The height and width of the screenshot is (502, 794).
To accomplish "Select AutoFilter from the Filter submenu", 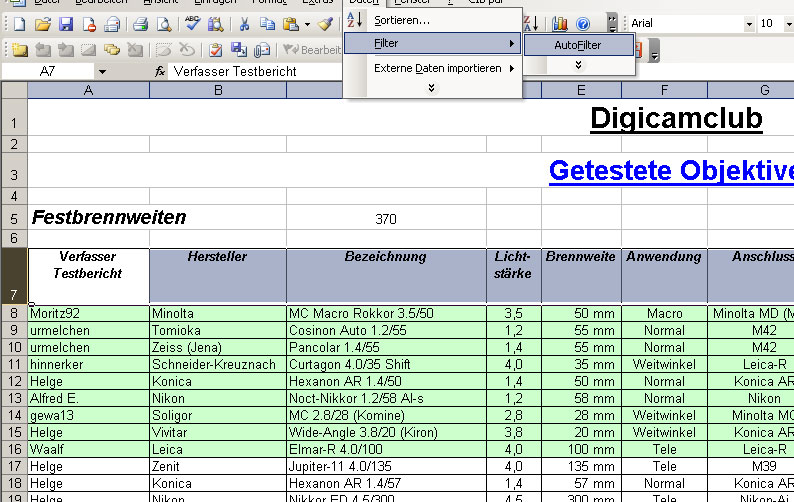I will click(x=578, y=45).
